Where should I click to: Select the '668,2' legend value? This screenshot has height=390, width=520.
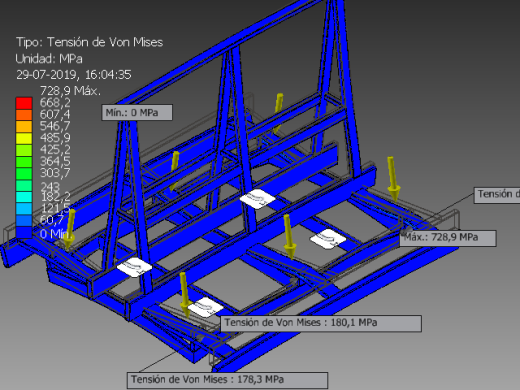[55, 103]
